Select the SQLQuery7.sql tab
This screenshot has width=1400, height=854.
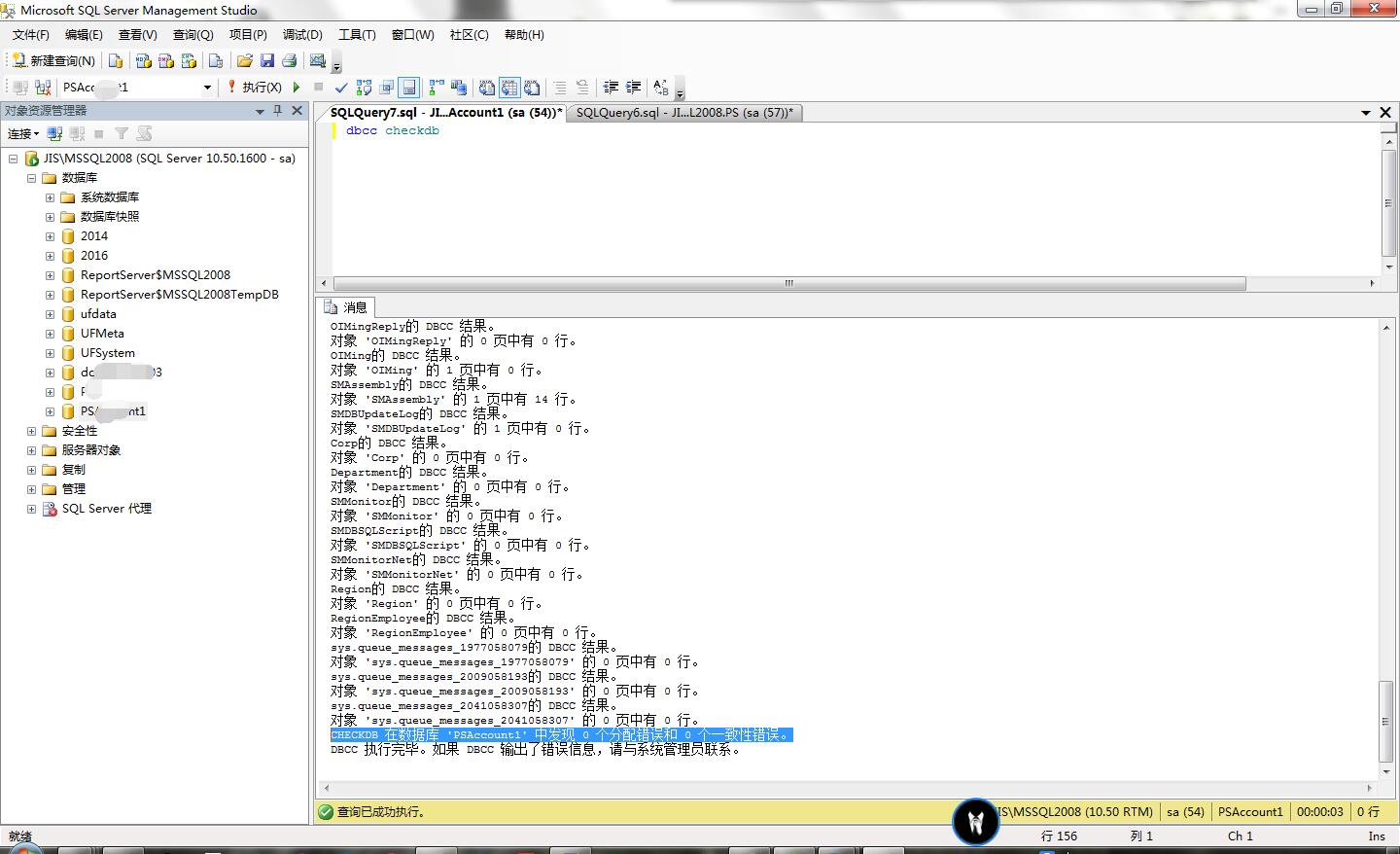tap(445, 113)
